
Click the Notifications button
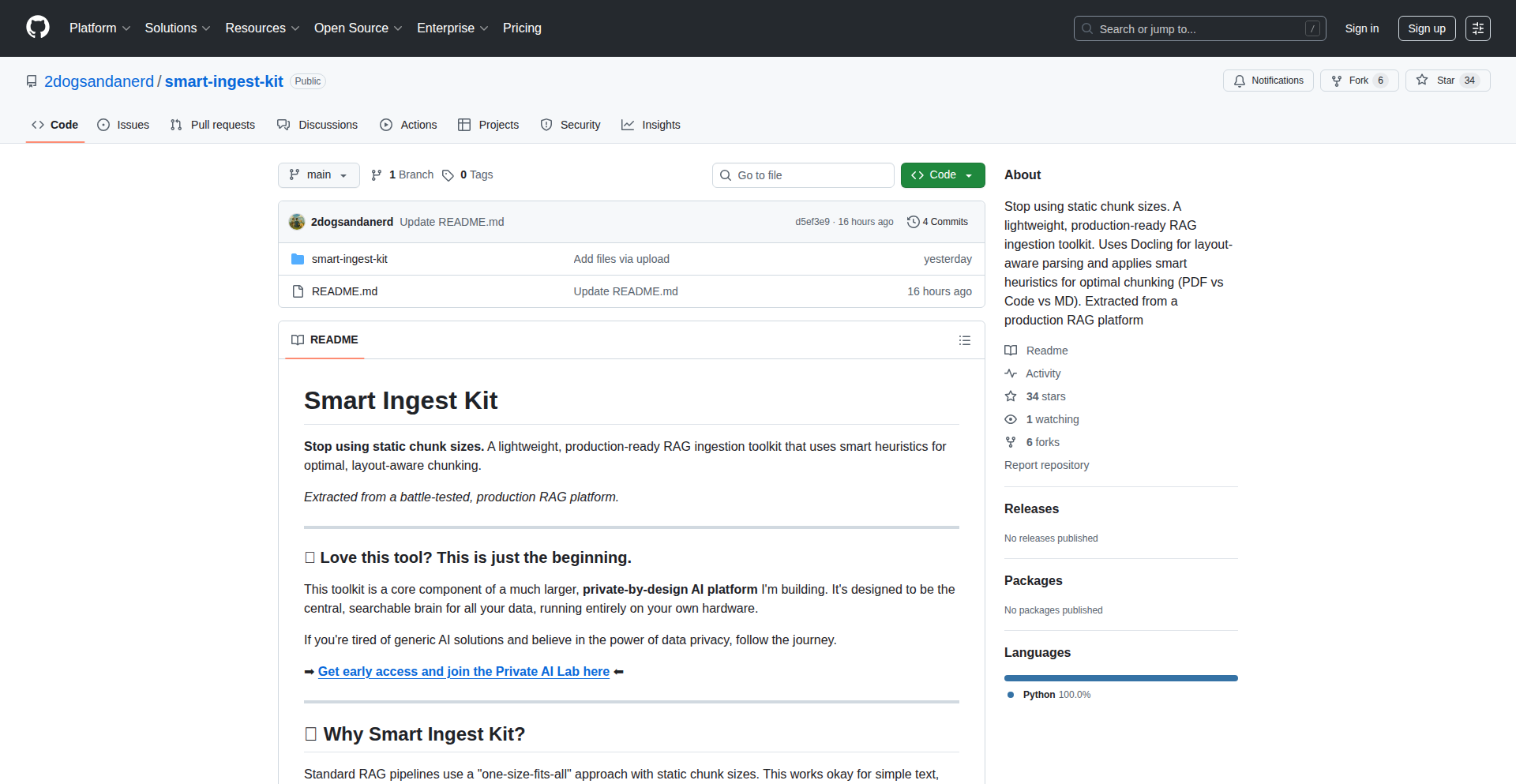[1269, 81]
